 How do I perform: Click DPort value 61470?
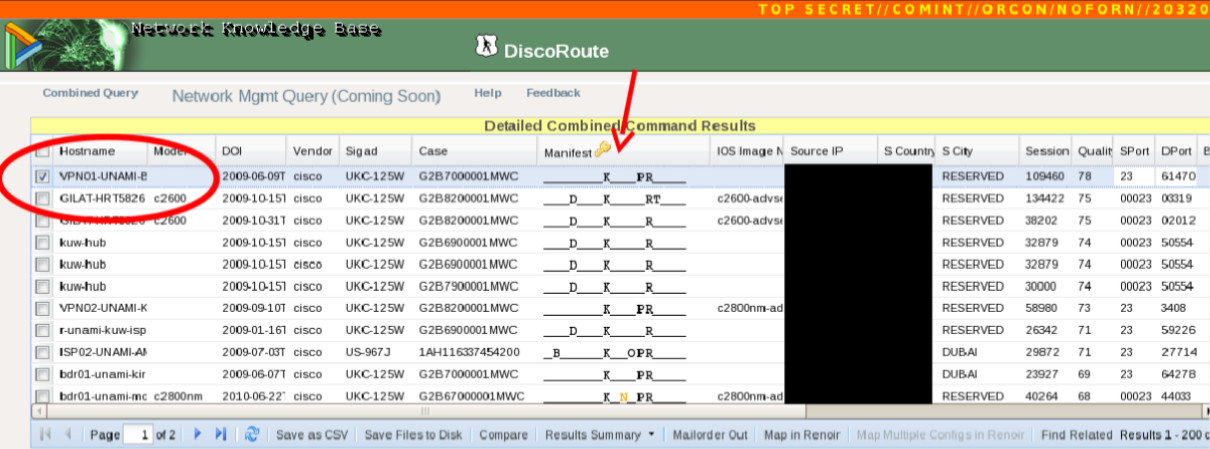tap(1177, 176)
